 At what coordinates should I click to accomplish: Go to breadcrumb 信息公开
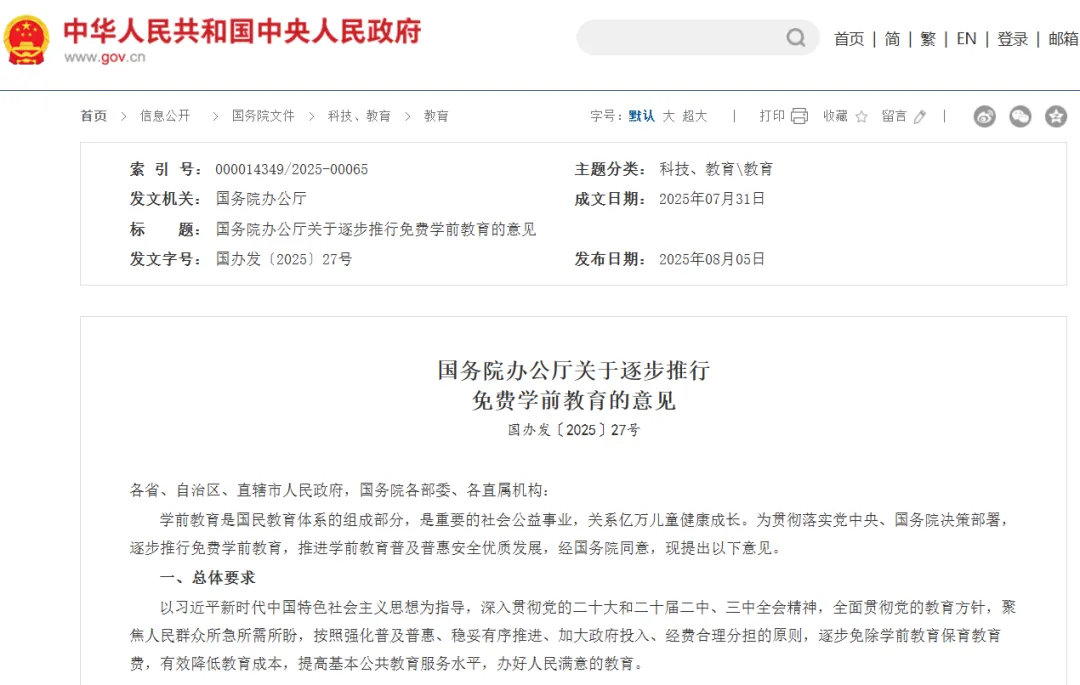coord(165,116)
